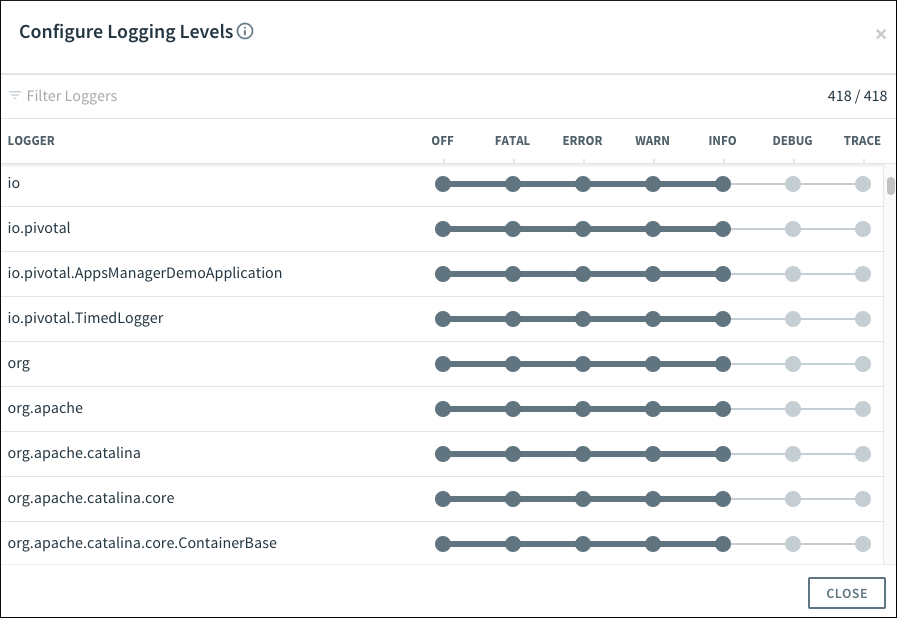This screenshot has width=897, height=618.
Task: Click the filter icon next to Filter Loggers
Action: 15,96
